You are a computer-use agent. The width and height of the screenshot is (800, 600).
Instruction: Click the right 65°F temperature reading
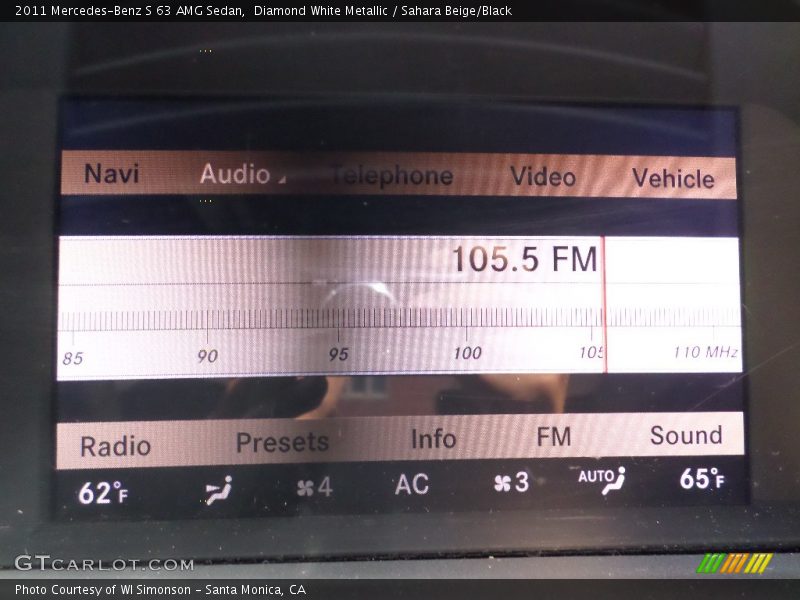[702, 479]
